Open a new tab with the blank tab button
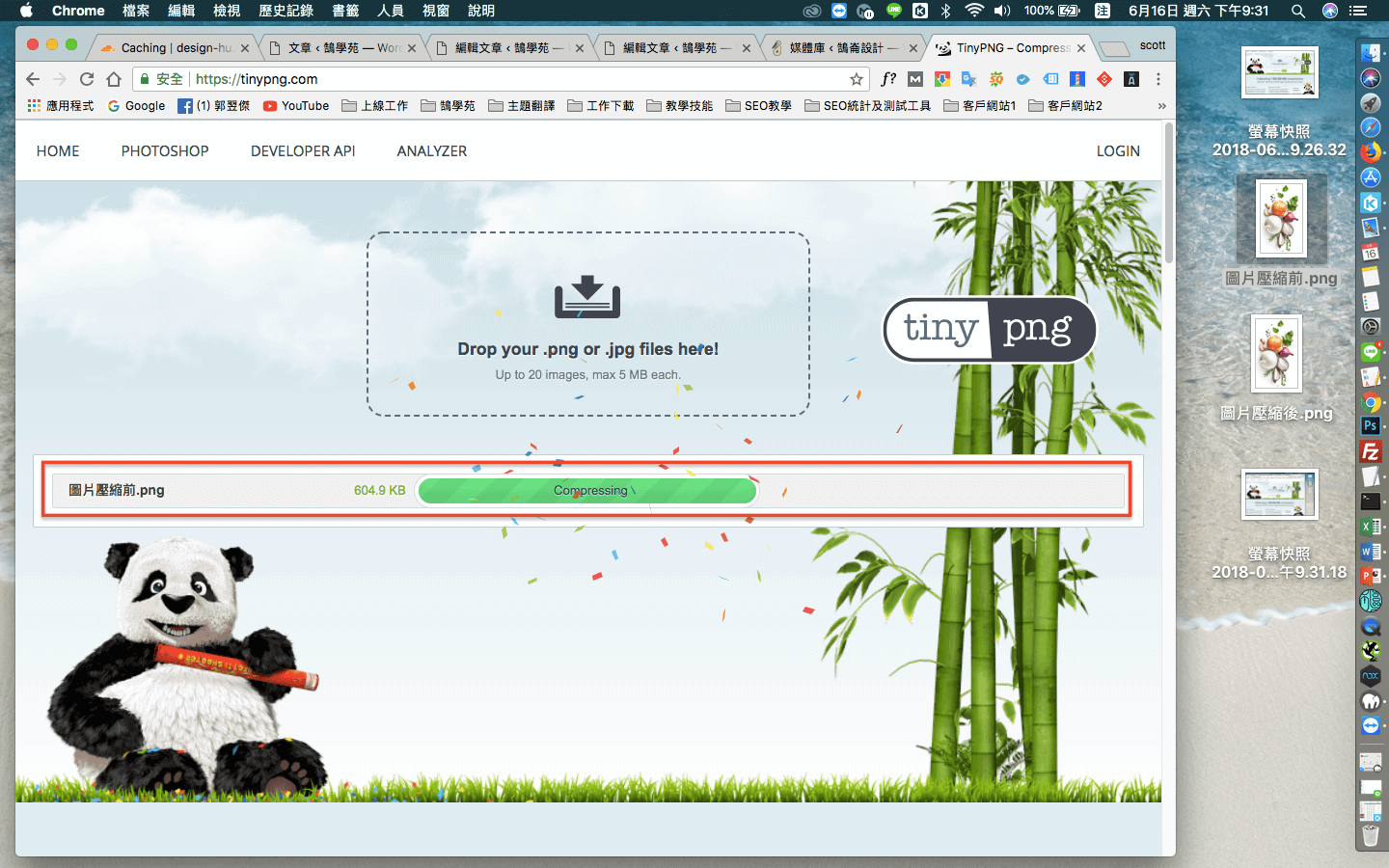Viewport: 1389px width, 868px height. (x=1114, y=48)
